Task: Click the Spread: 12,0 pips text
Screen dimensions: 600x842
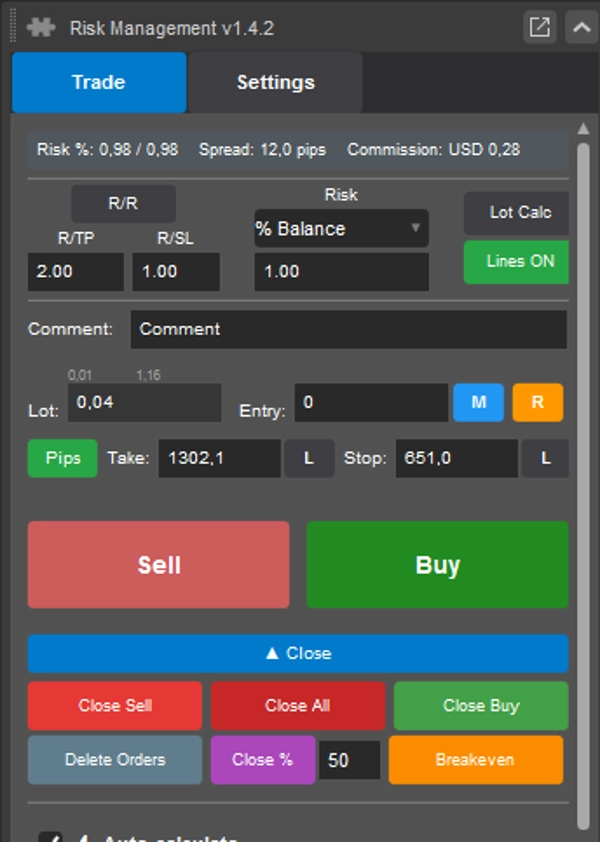Action: [x=263, y=149]
